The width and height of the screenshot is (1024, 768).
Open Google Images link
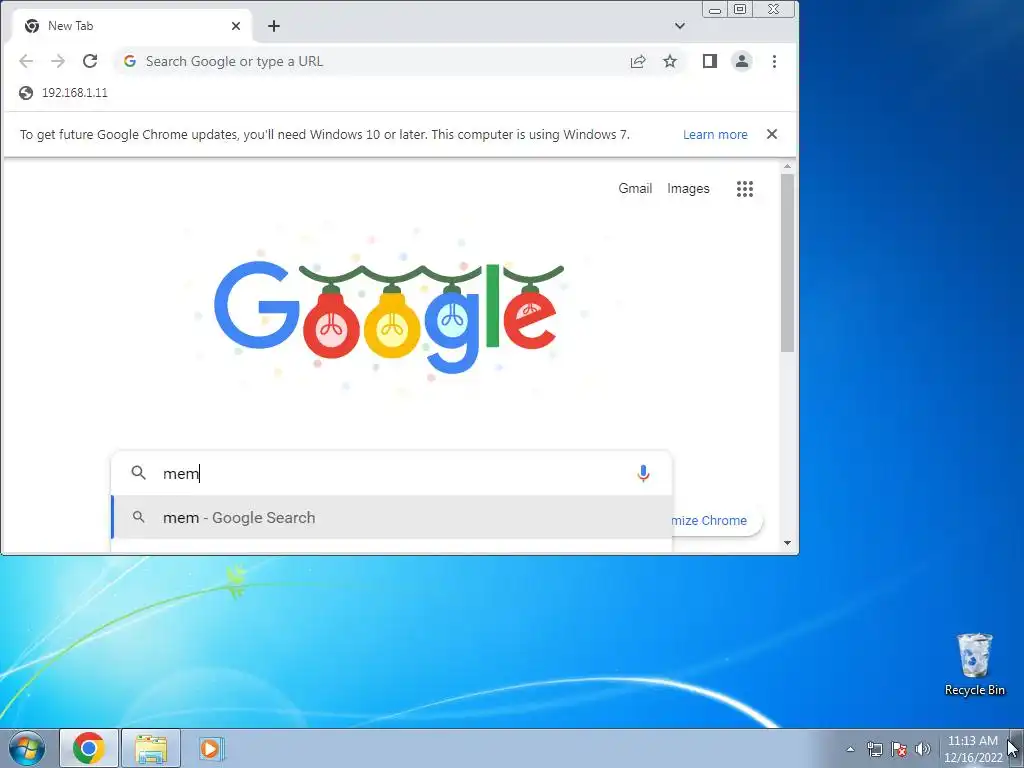click(688, 189)
